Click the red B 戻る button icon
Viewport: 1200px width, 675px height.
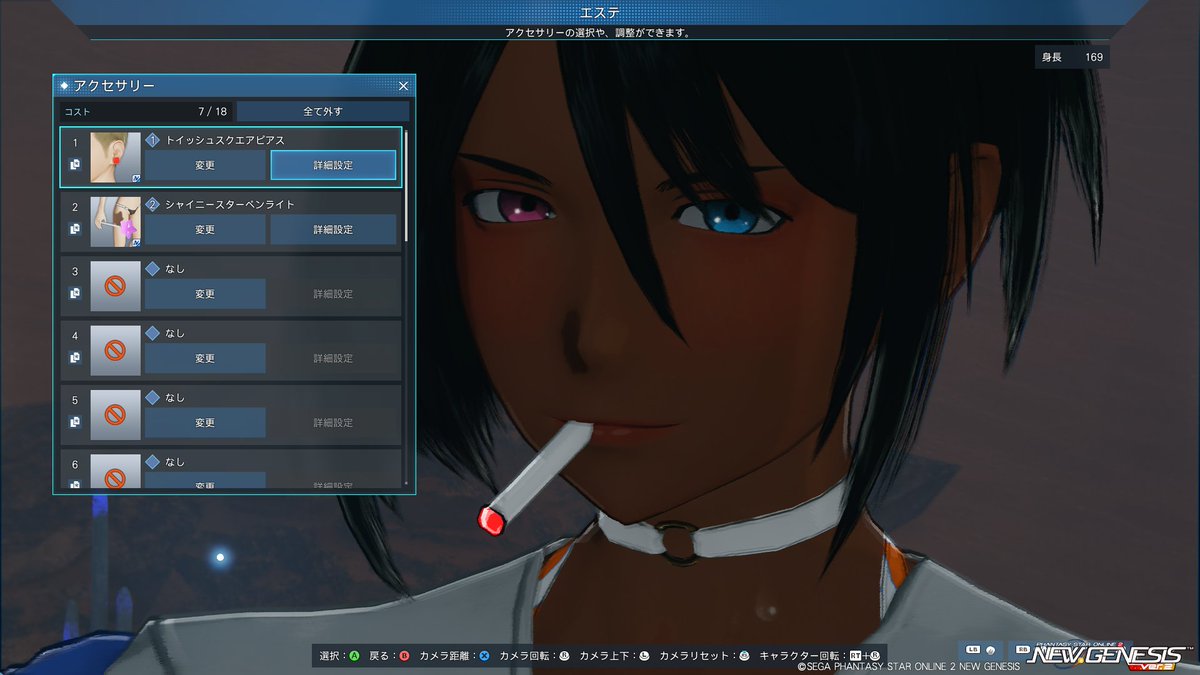(x=404, y=656)
